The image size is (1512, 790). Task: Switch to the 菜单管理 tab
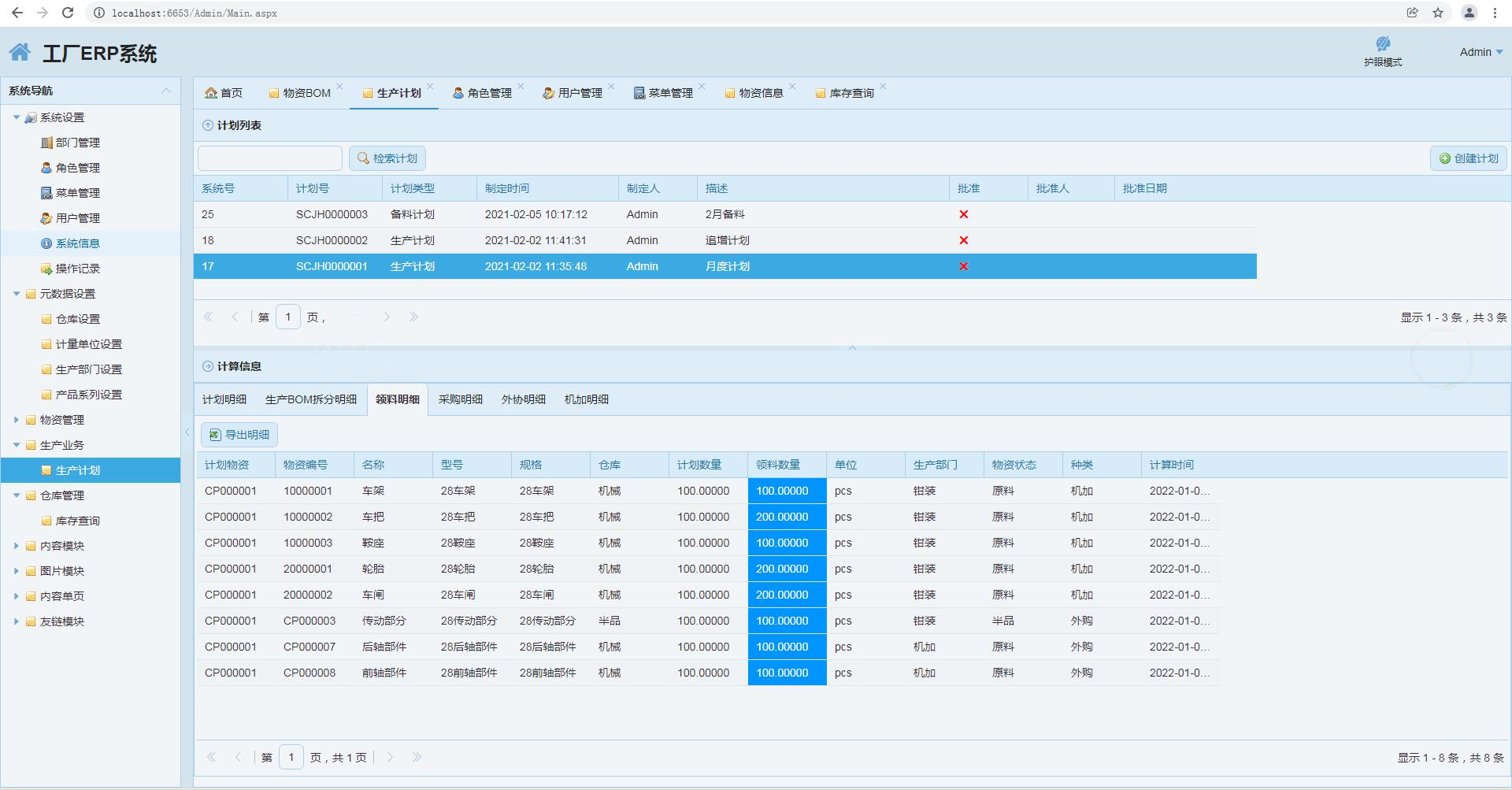pos(663,93)
